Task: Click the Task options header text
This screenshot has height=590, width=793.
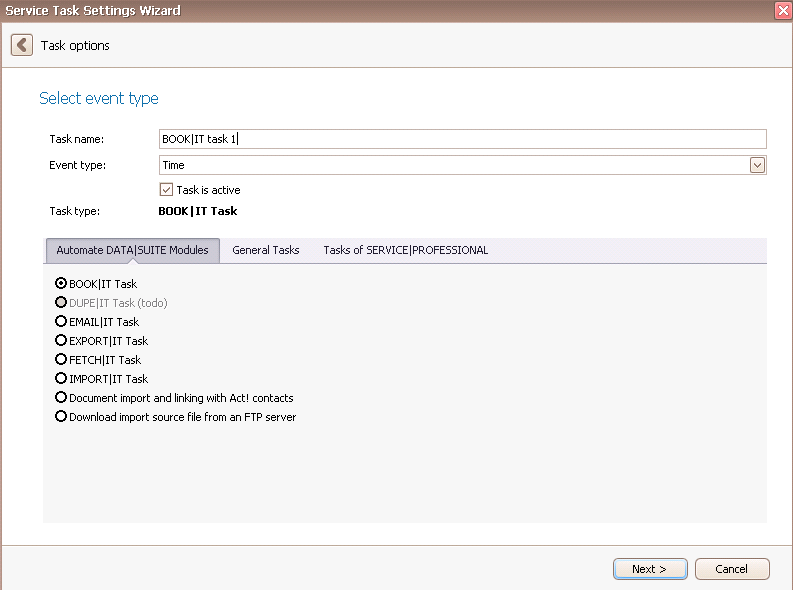Action: click(75, 46)
